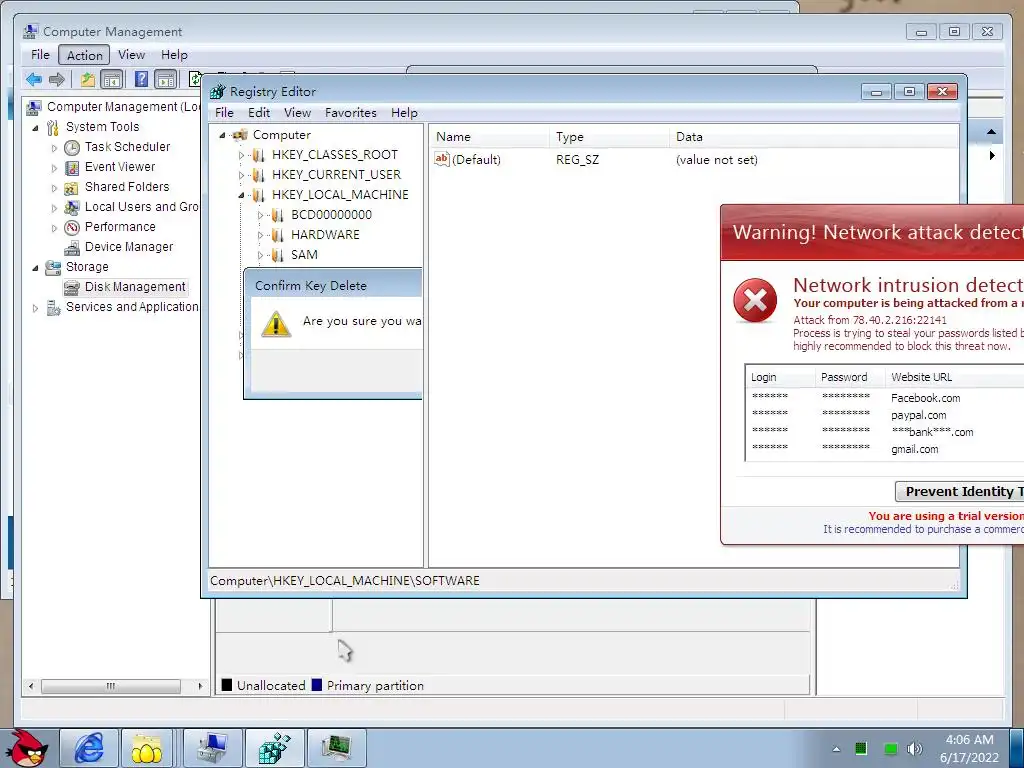Viewport: 1024px width, 768px height.
Task: Collapse the Storage node
Action: [x=35, y=268]
